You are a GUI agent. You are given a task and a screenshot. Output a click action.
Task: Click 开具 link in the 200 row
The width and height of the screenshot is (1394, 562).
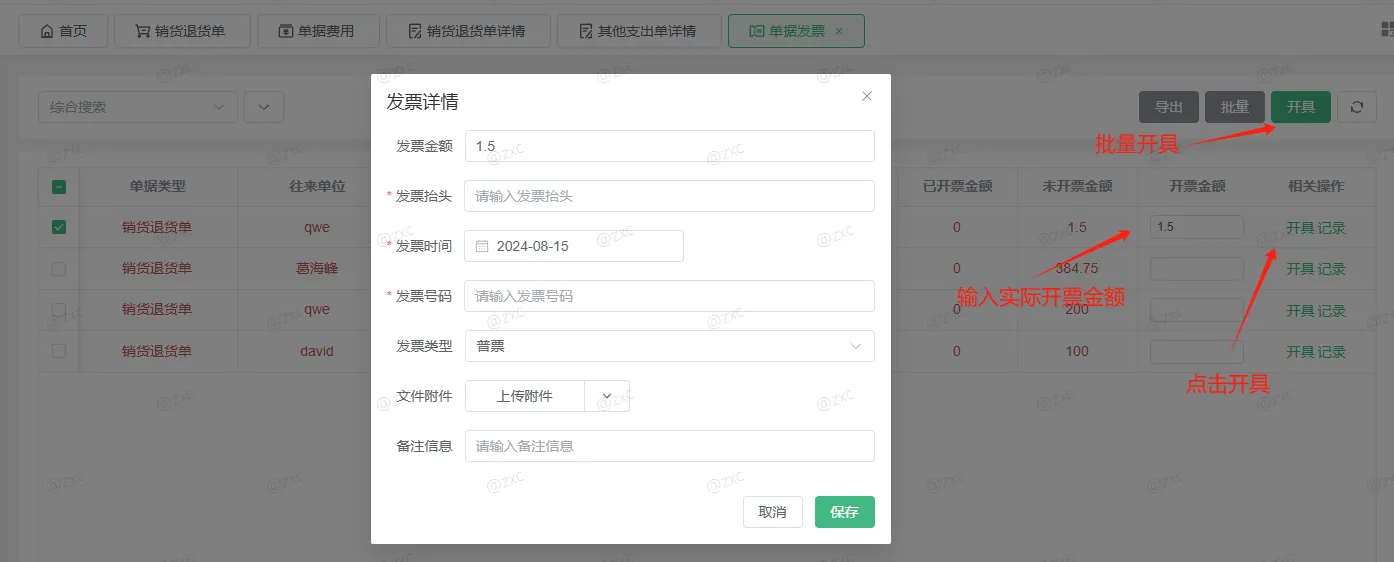(x=1300, y=311)
